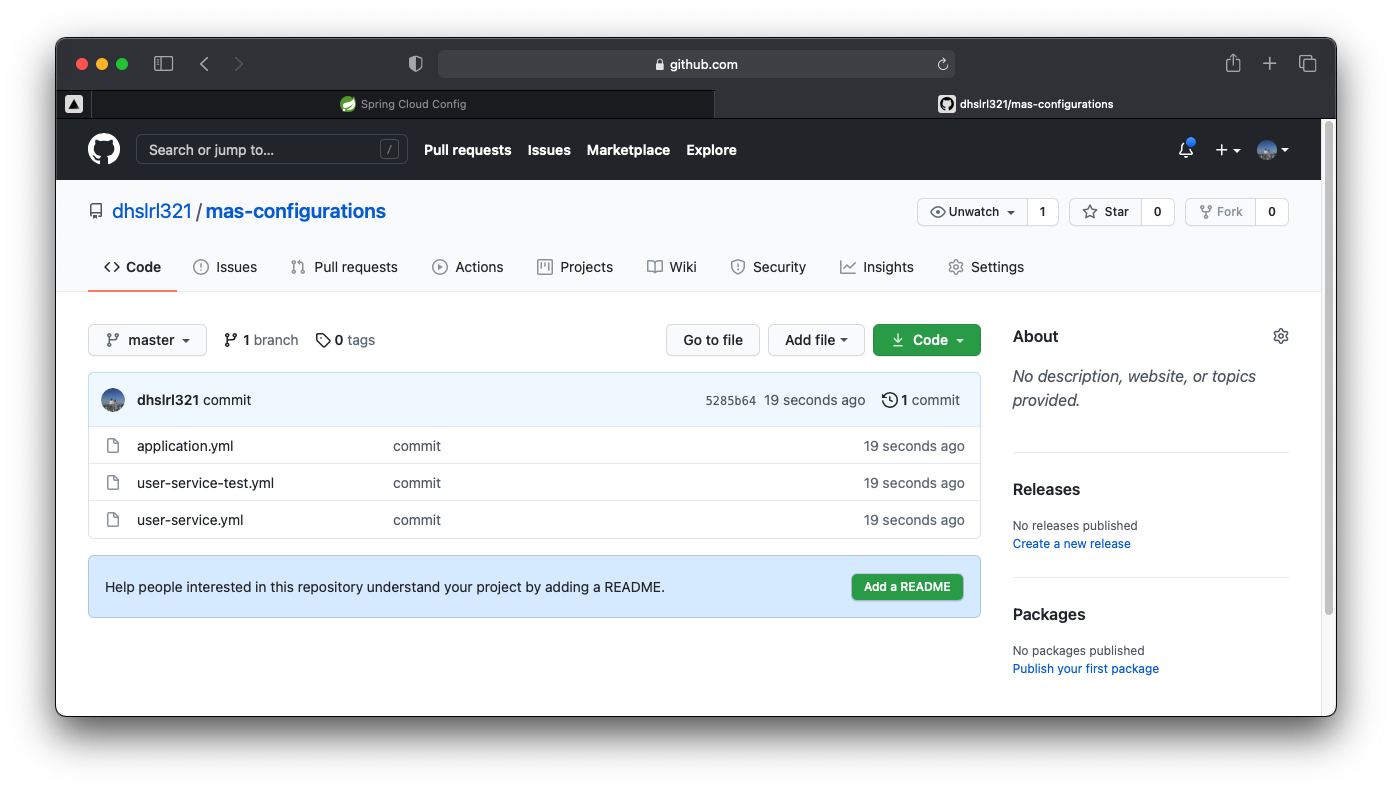The image size is (1392, 790).
Task: Open the slash shortcut key in search
Action: (x=390, y=150)
